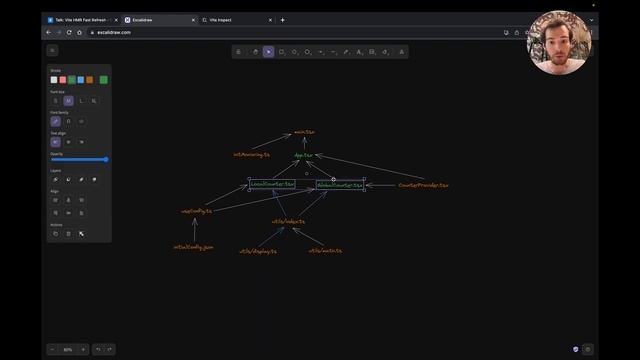The width and height of the screenshot is (640, 360).
Task: Send selection to back layer
Action: pyautogui.click(x=56, y=179)
